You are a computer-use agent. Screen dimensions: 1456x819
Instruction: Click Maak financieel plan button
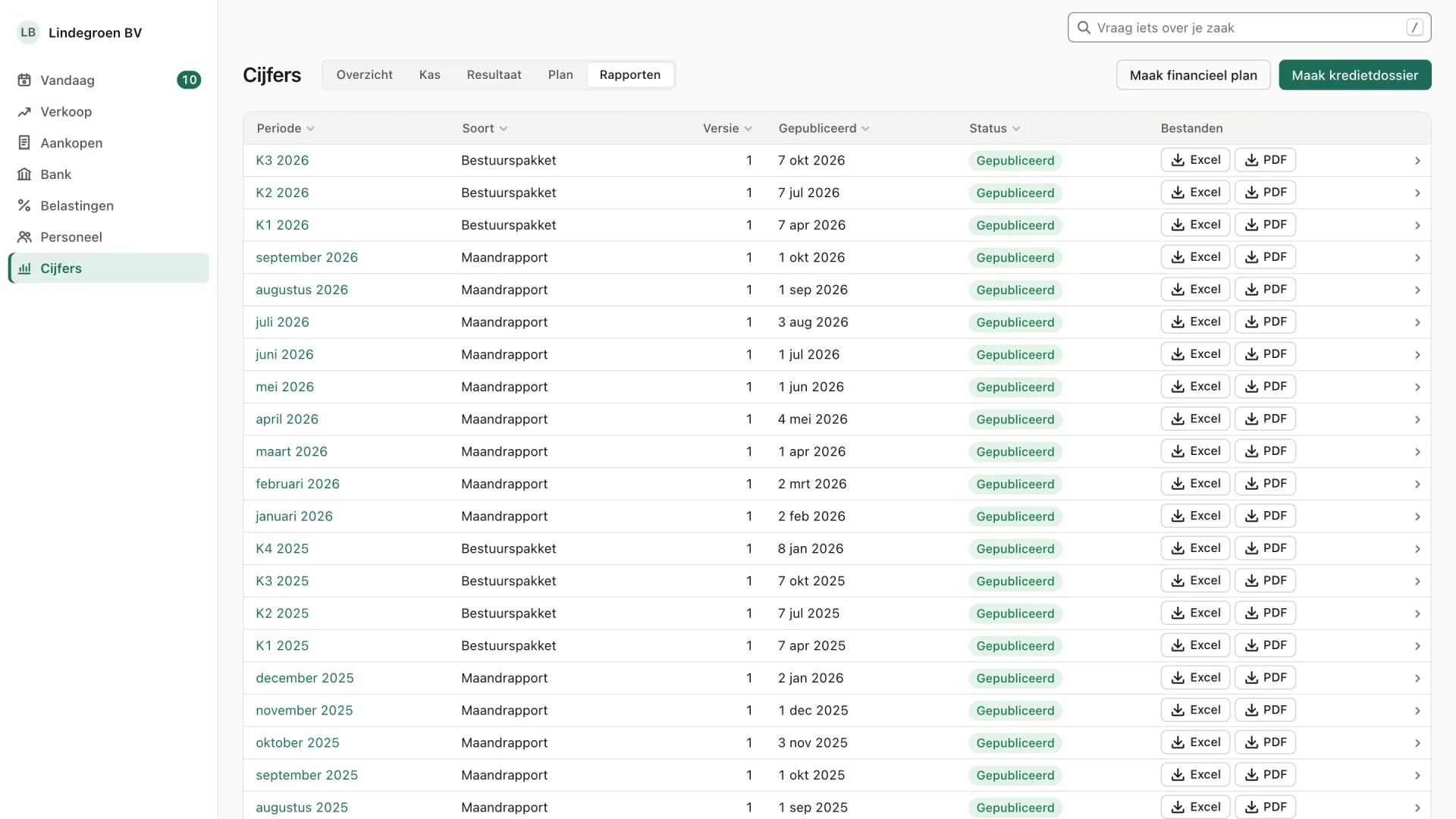tap(1194, 75)
